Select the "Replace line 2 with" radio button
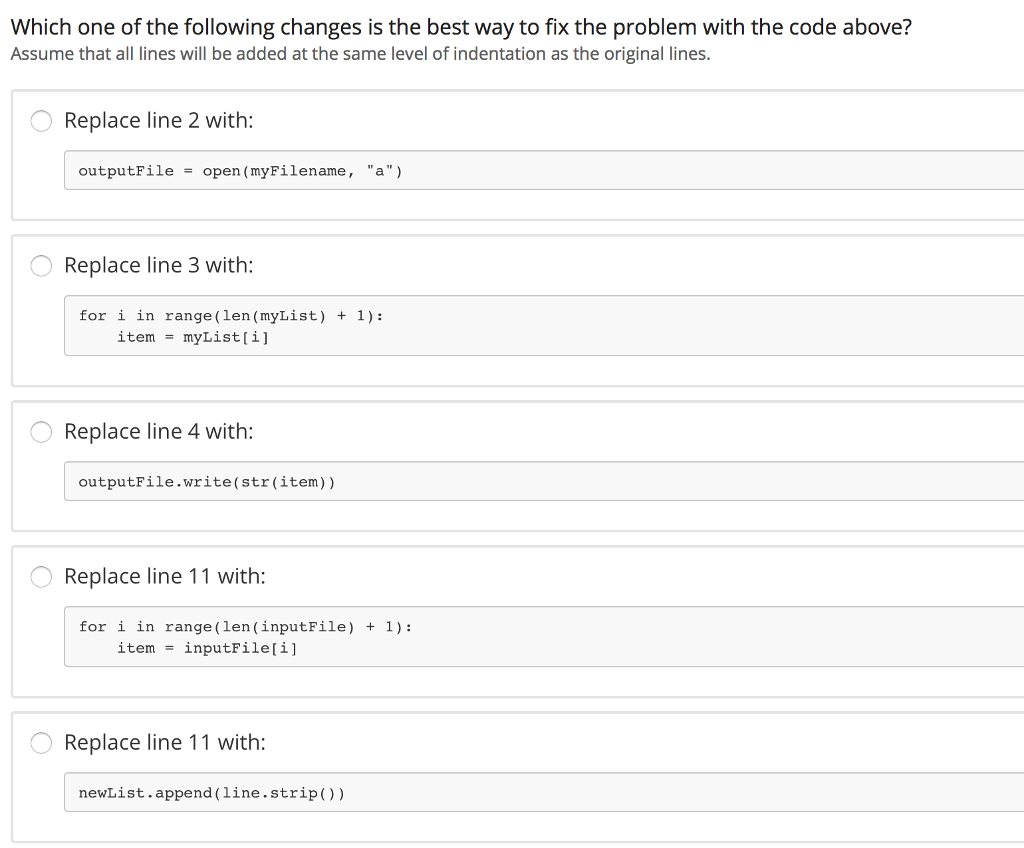This screenshot has height=848, width=1024. [42, 121]
